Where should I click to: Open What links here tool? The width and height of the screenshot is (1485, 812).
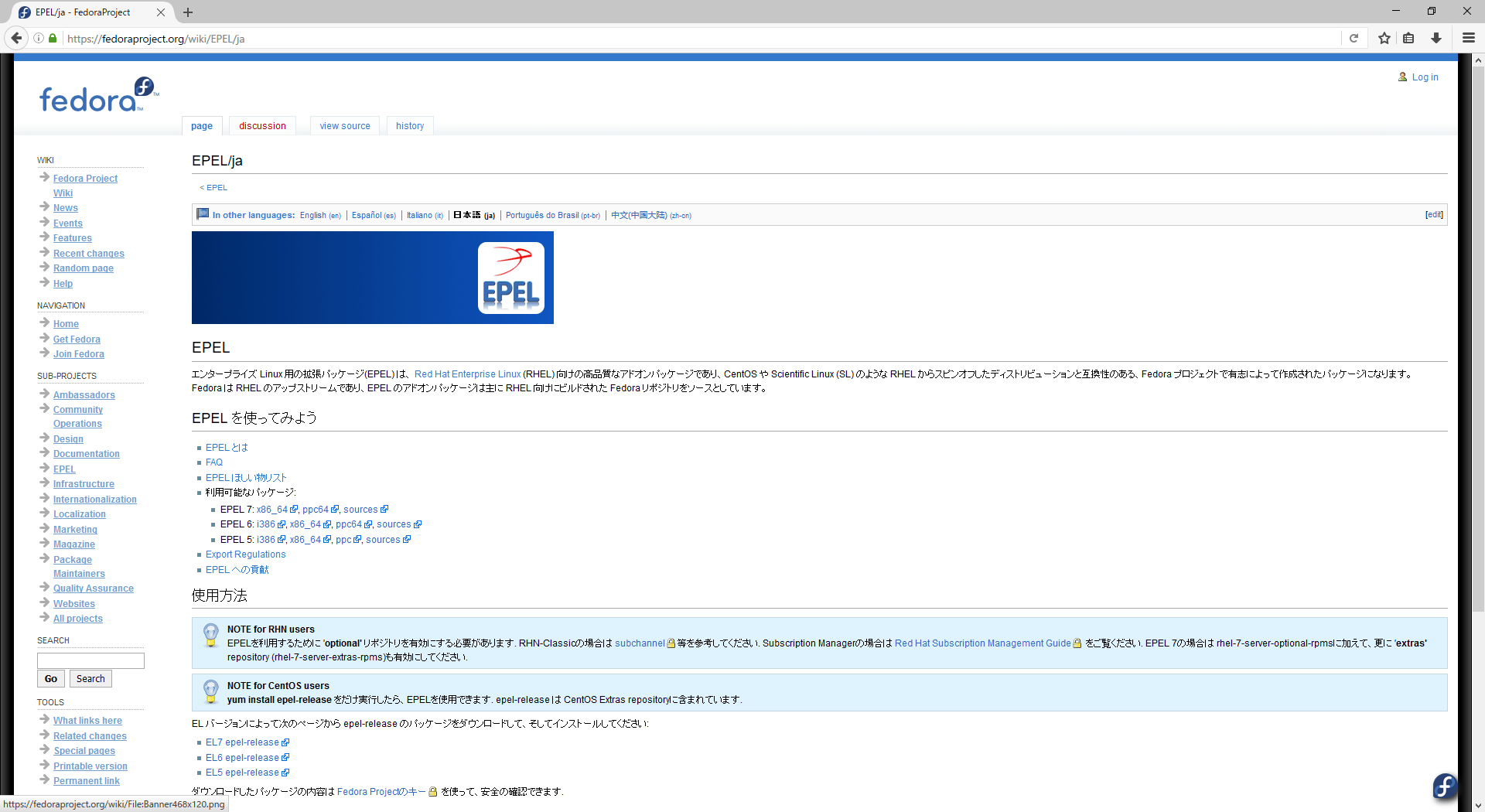[x=87, y=721]
